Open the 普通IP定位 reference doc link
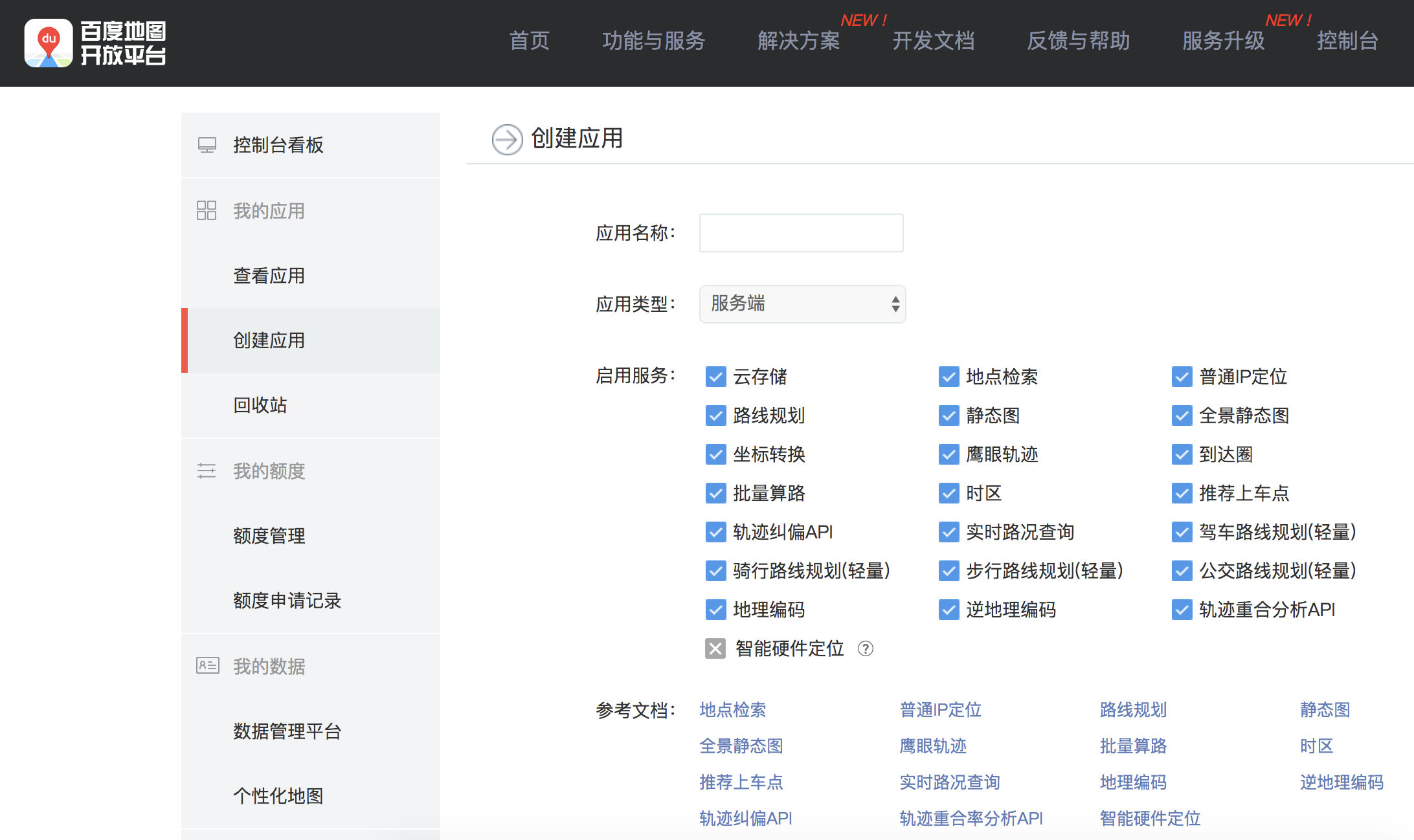The width and height of the screenshot is (1414, 840). tap(941, 710)
